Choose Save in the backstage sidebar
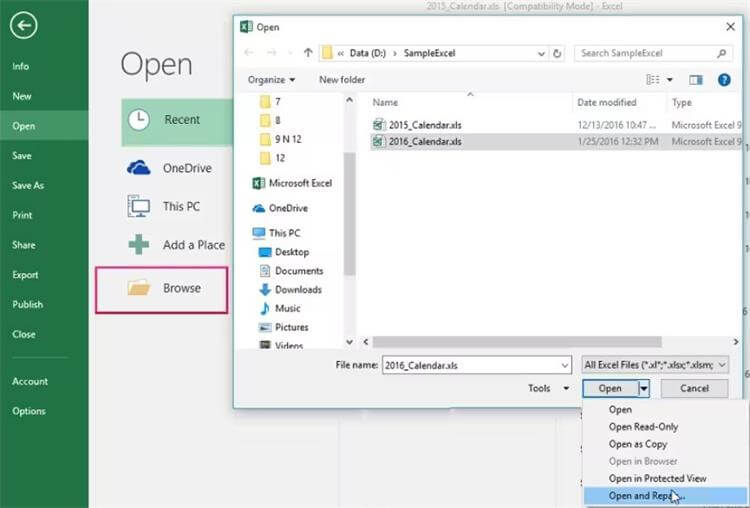Viewport: 750px width, 508px height. [x=22, y=155]
